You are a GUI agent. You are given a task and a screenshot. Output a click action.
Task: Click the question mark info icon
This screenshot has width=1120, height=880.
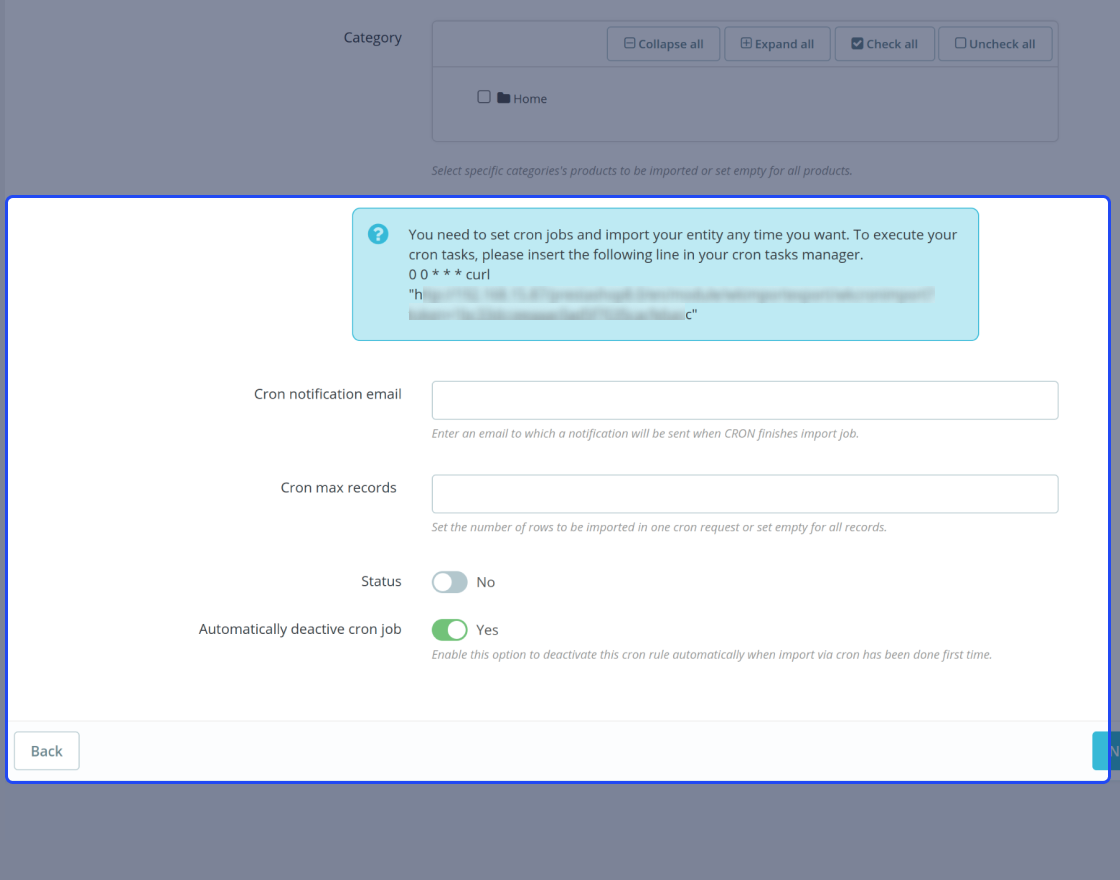[x=378, y=234]
